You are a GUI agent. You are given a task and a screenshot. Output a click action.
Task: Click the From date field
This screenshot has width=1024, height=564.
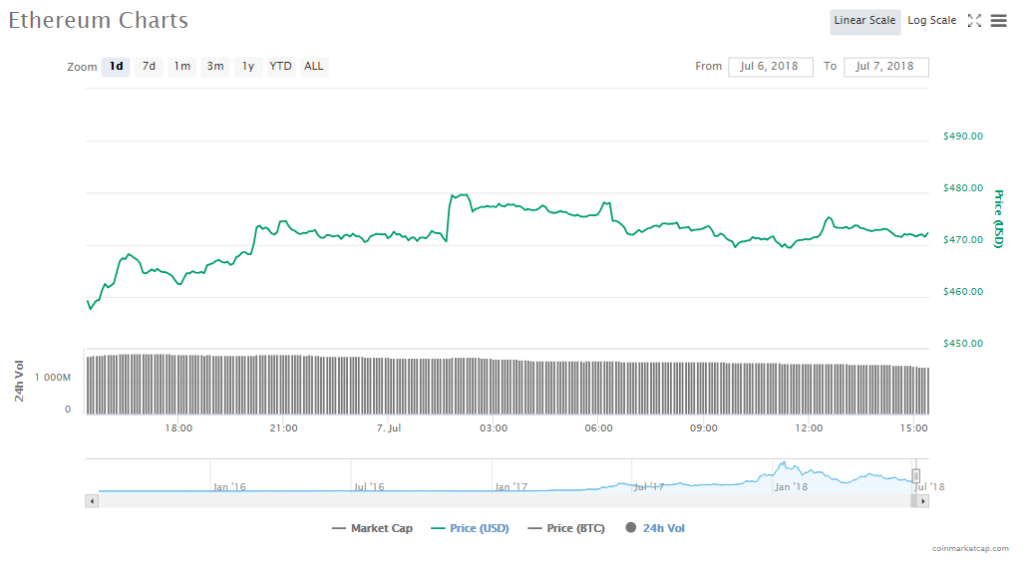(770, 67)
